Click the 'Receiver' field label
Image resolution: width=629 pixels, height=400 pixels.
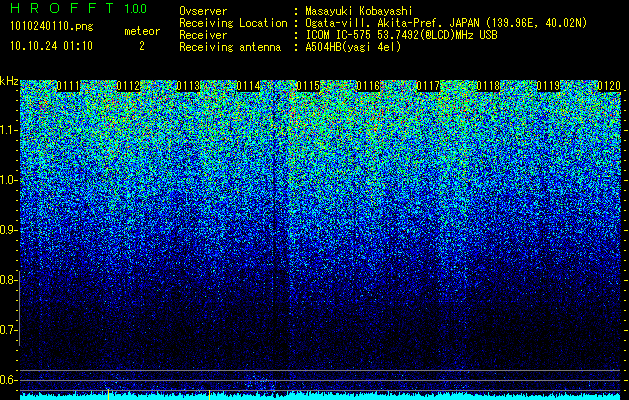click(203, 35)
